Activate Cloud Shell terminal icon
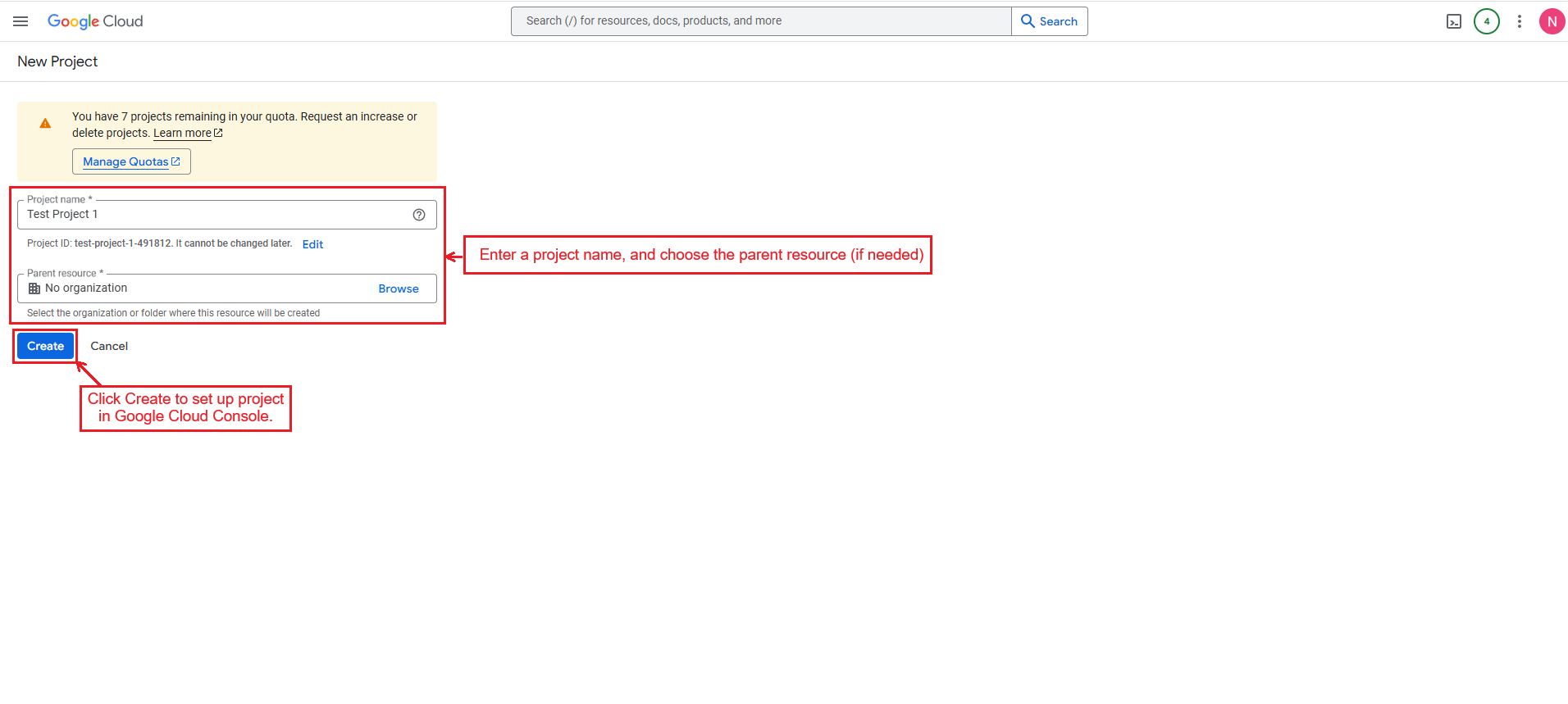The image size is (1568, 704). pos(1453,21)
